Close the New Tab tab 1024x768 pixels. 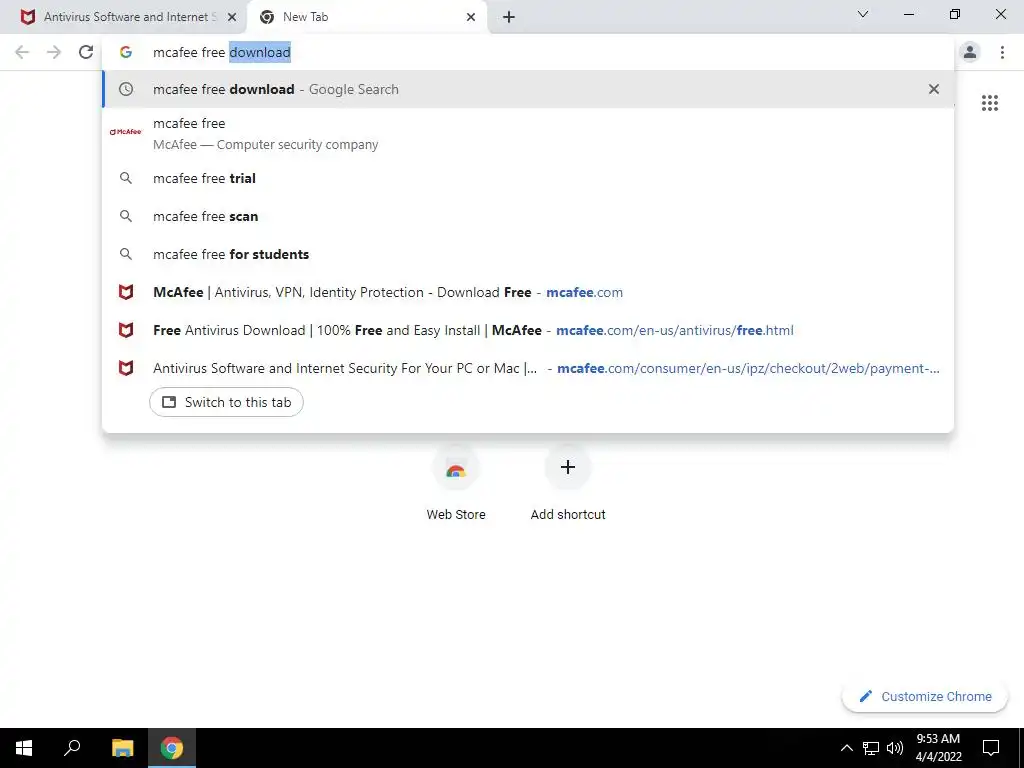click(x=471, y=17)
